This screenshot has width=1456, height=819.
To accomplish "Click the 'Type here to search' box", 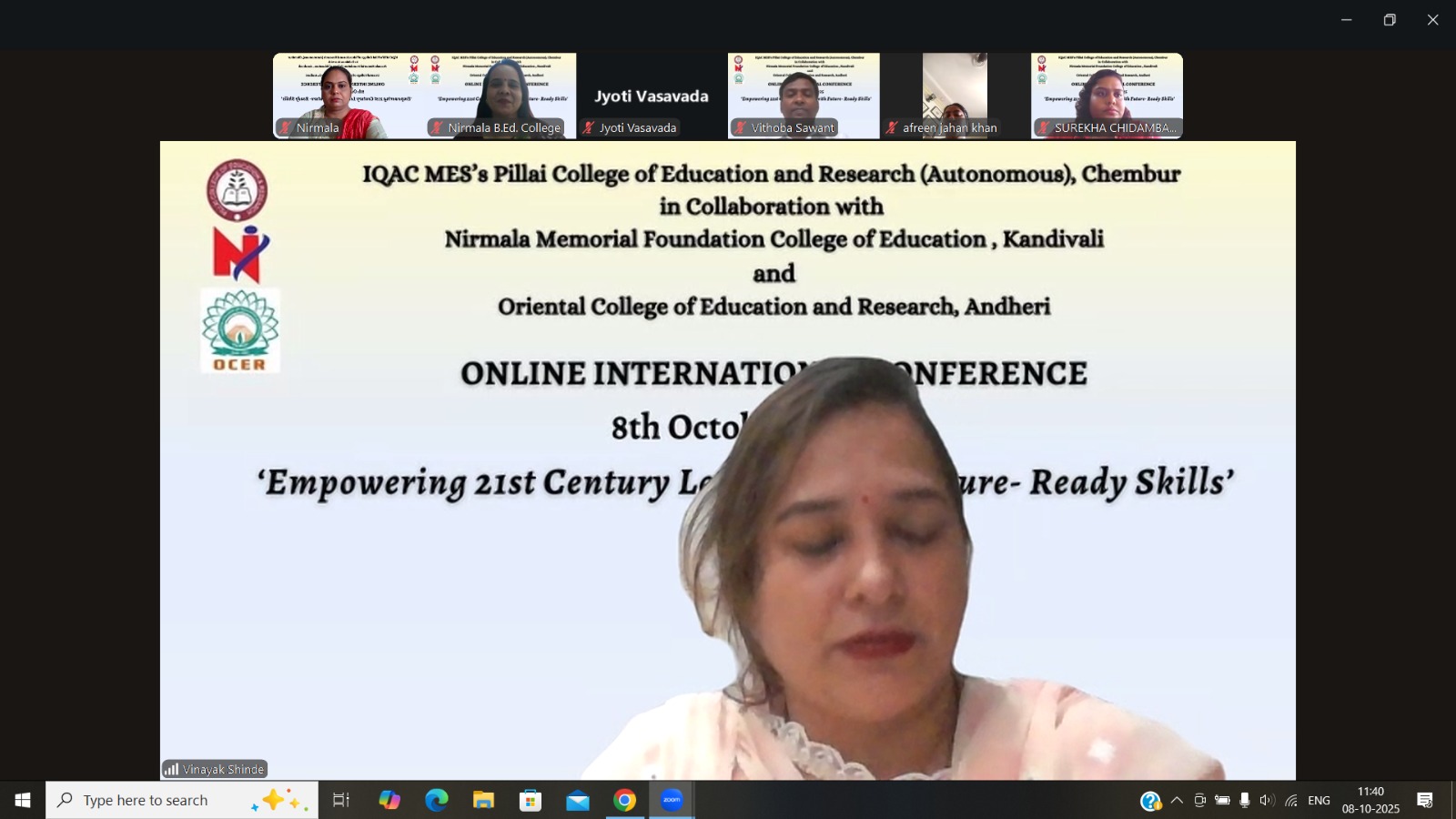I will click(164, 801).
